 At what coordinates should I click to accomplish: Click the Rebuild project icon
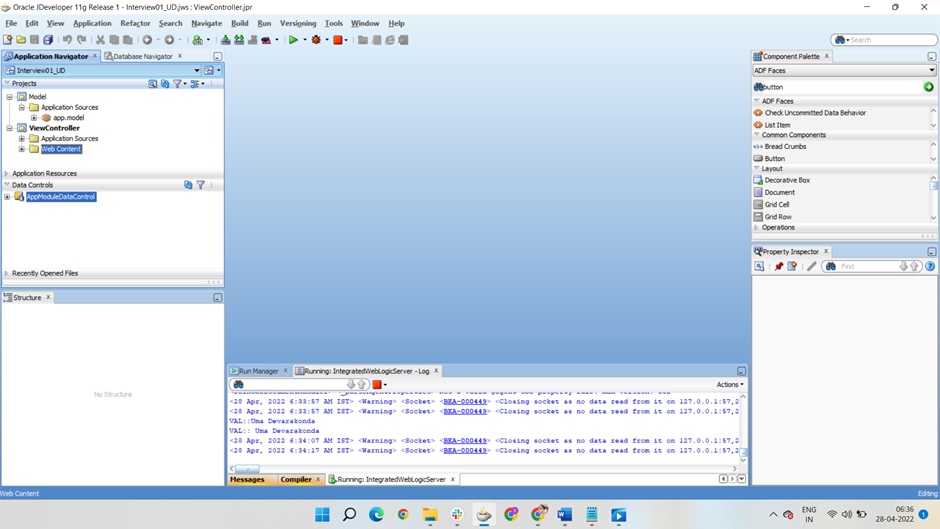coord(239,40)
